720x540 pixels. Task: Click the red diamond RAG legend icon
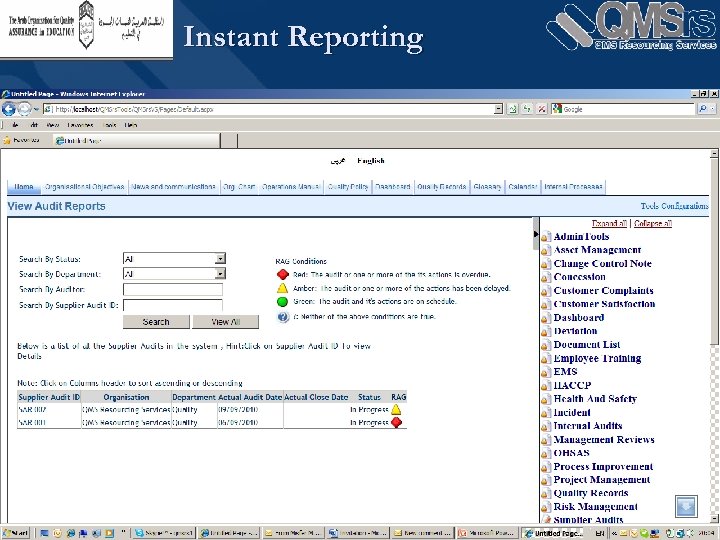(x=282, y=275)
